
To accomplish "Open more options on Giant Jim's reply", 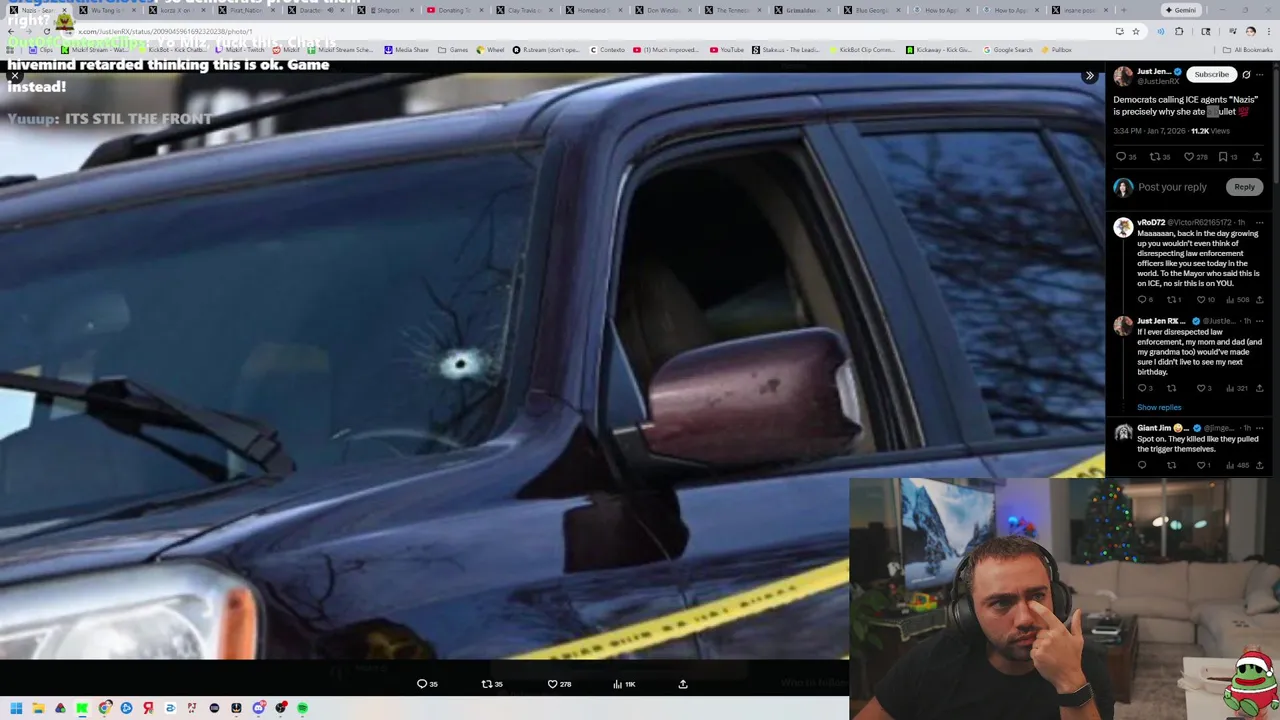I will [x=1260, y=428].
